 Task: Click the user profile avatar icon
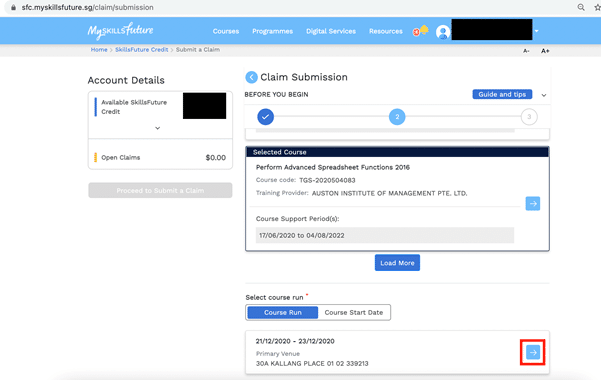(x=443, y=32)
